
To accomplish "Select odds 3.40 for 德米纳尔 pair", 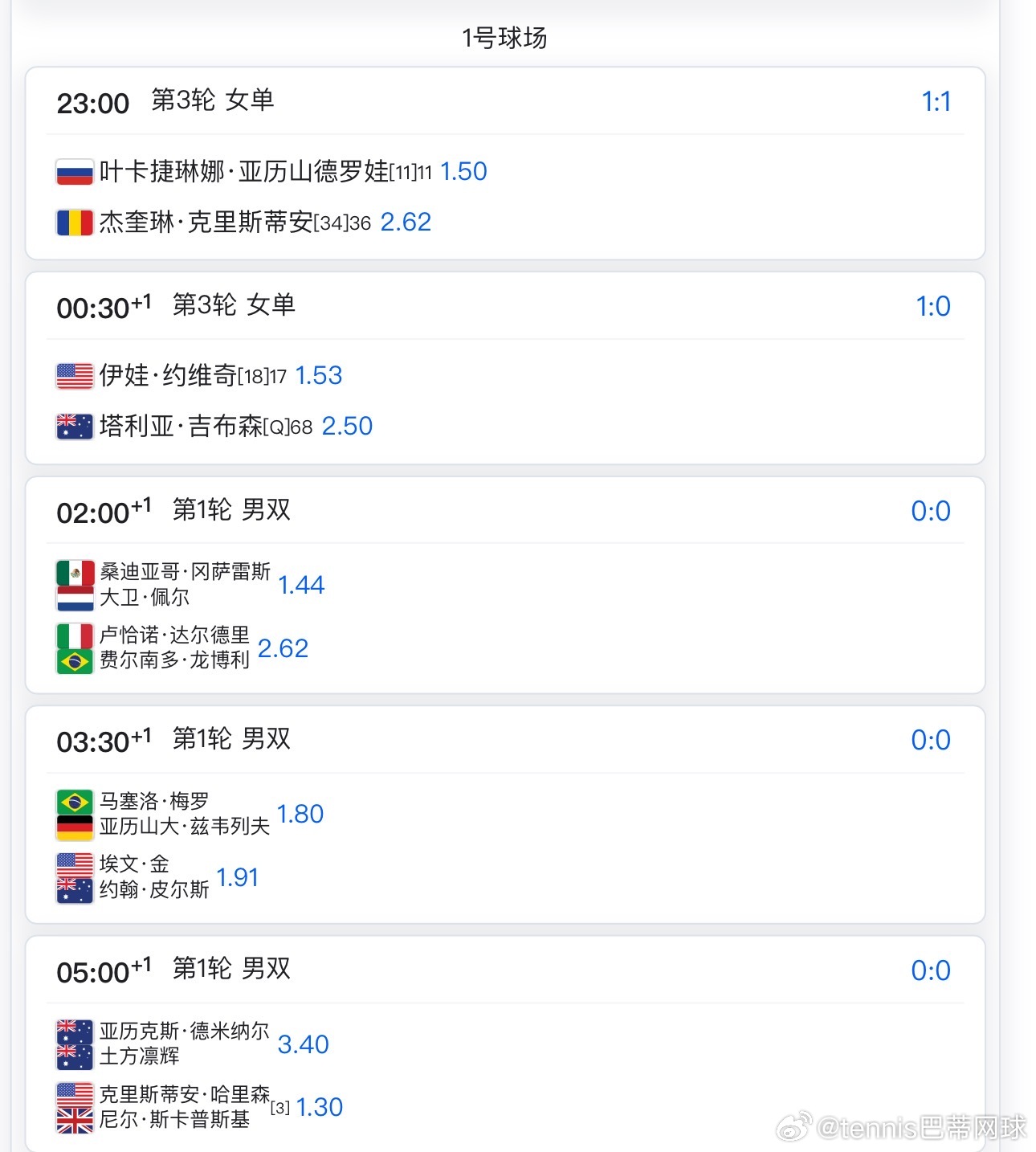I will tap(303, 1044).
